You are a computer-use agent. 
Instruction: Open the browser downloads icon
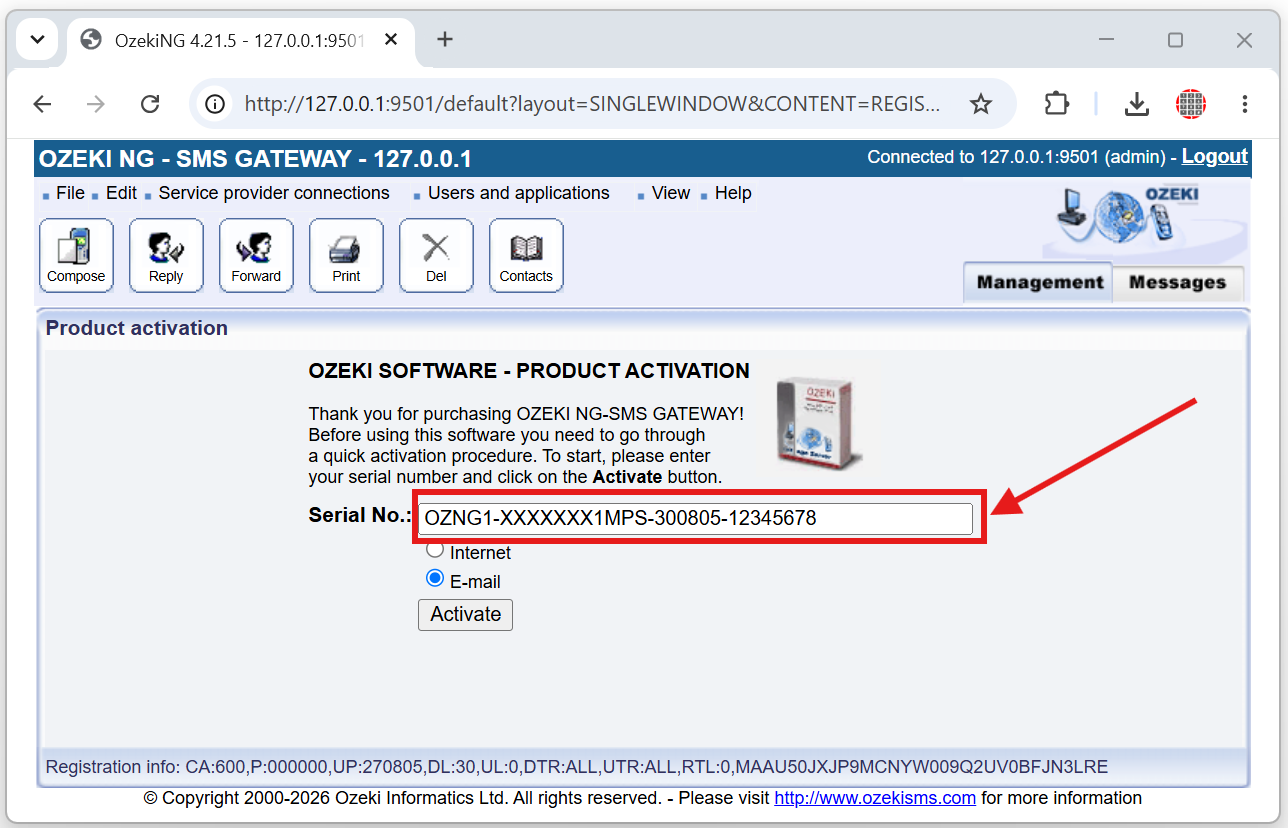pos(1136,104)
